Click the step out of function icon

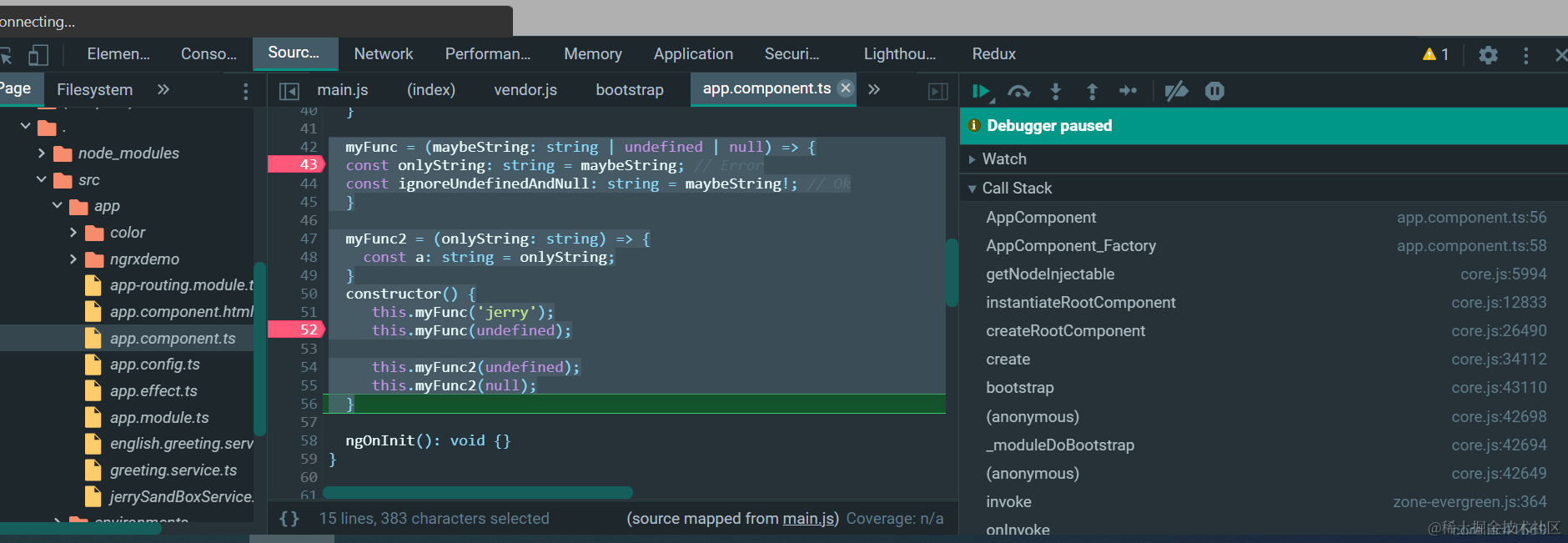pos(1092,91)
